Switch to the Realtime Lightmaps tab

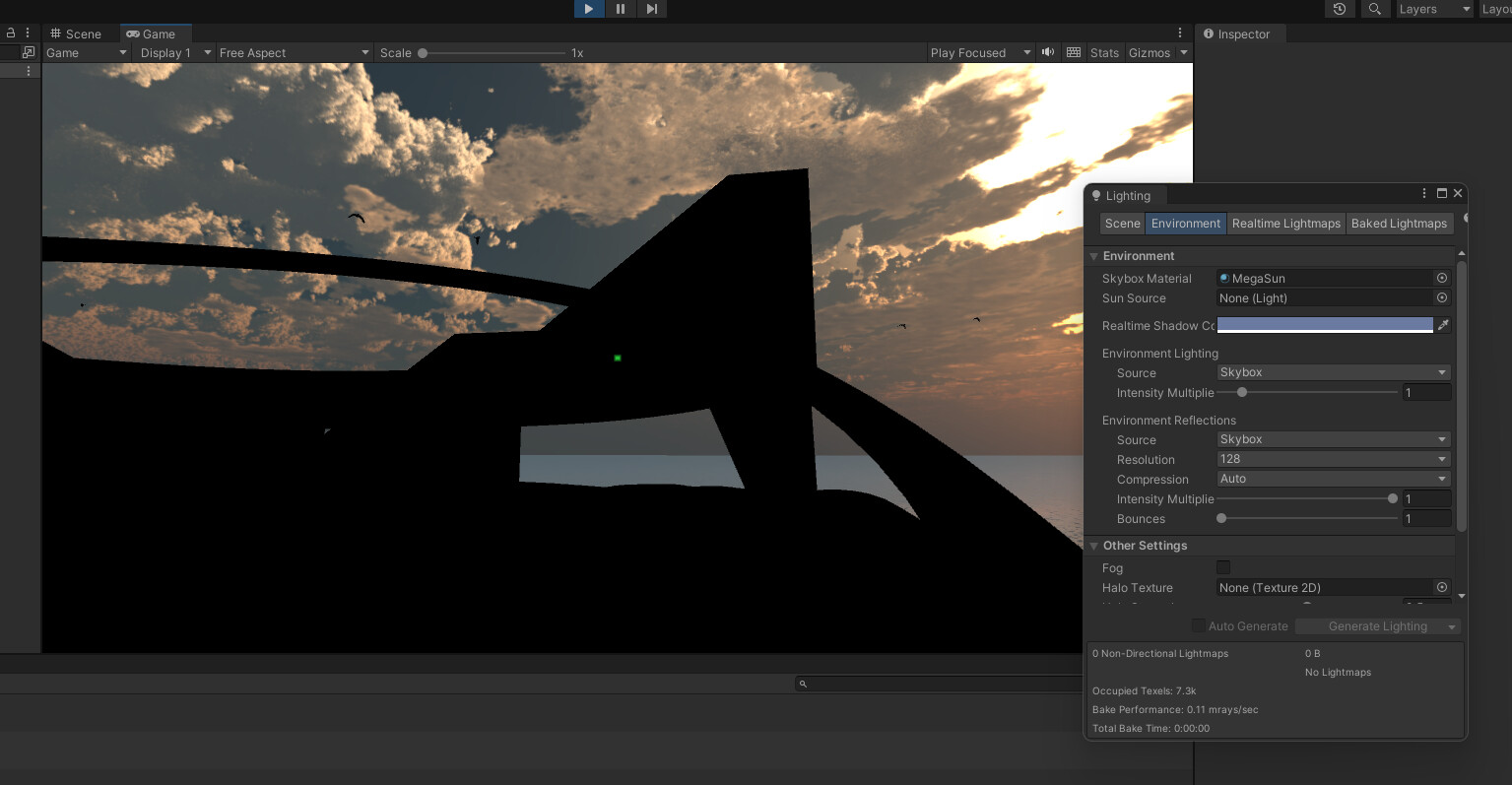click(x=1285, y=224)
